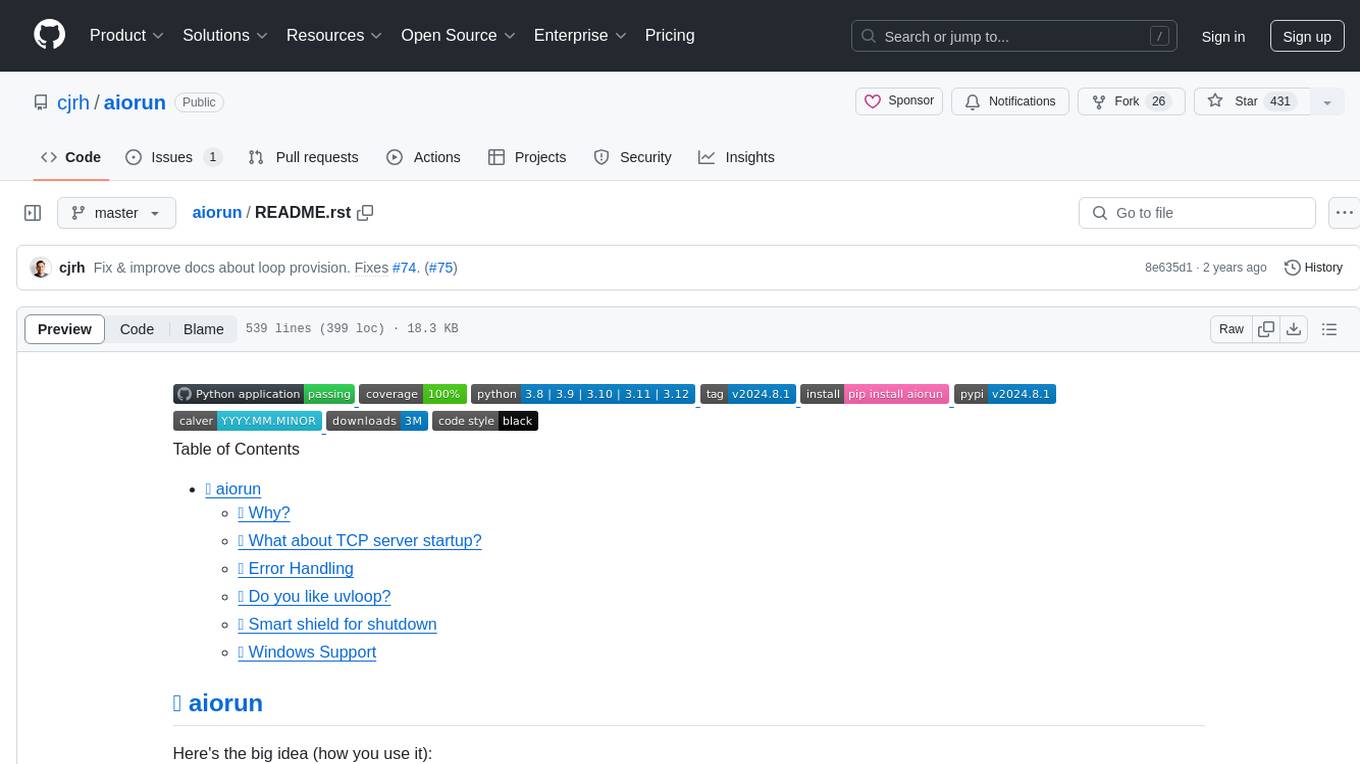Open pull request #75 link

pos(440,268)
